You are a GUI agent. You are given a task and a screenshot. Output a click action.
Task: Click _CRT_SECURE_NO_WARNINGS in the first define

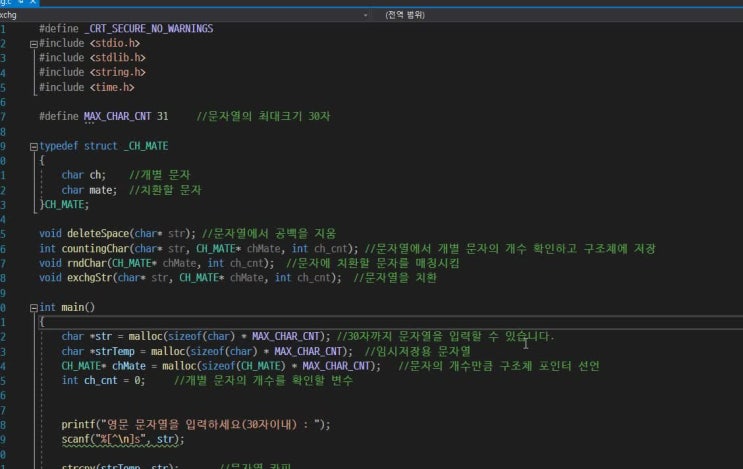[x=149, y=28]
